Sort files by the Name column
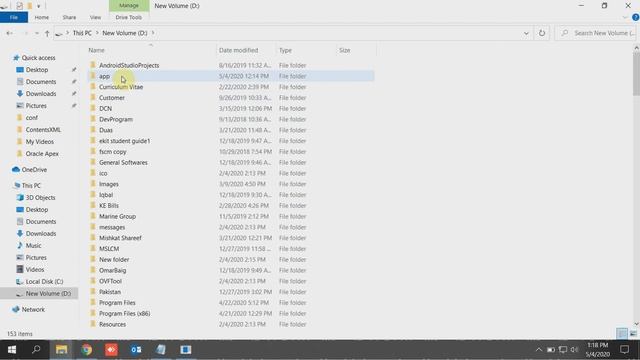Viewport: 640px width, 360px height. point(97,50)
